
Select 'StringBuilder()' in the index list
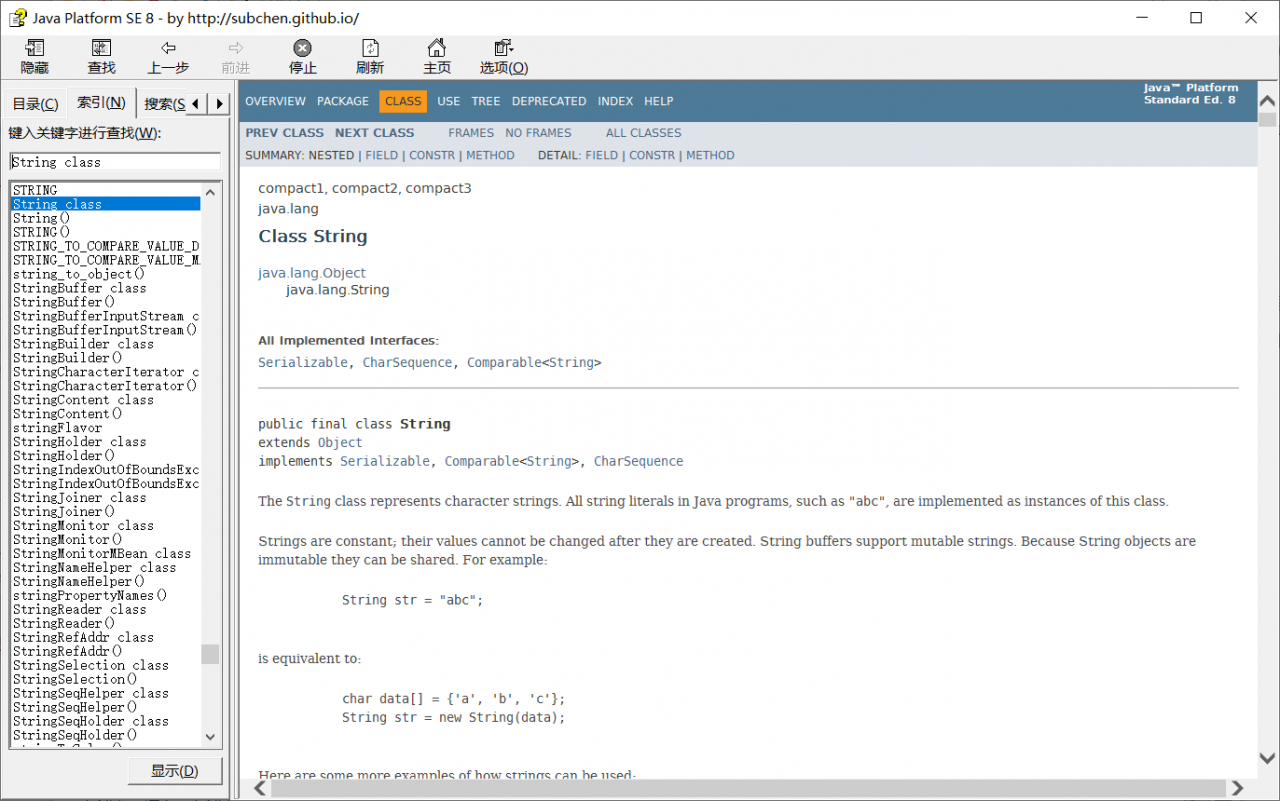pyautogui.click(x=68, y=358)
